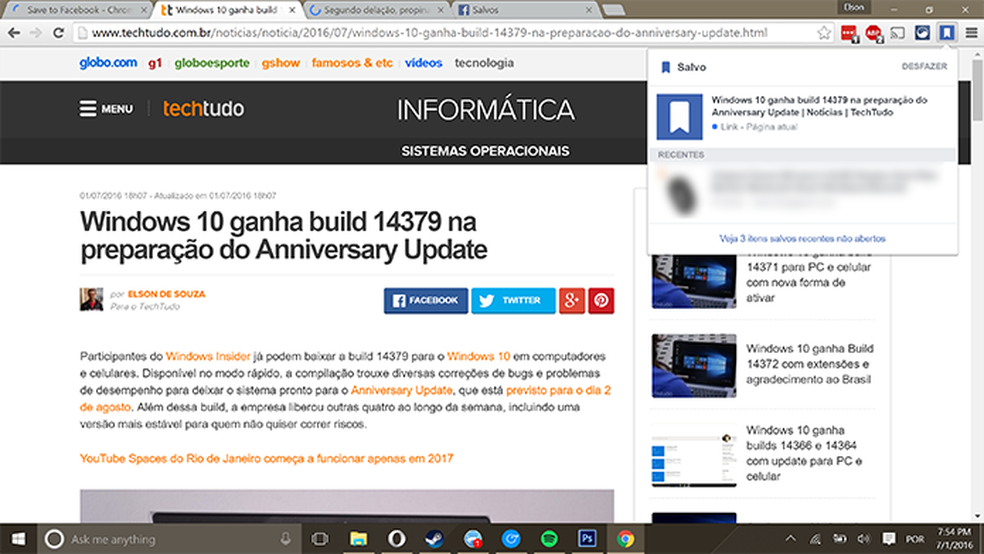Click thumbnail of builds 14366 article
Image resolution: width=984 pixels, height=554 pixels.
click(x=693, y=455)
